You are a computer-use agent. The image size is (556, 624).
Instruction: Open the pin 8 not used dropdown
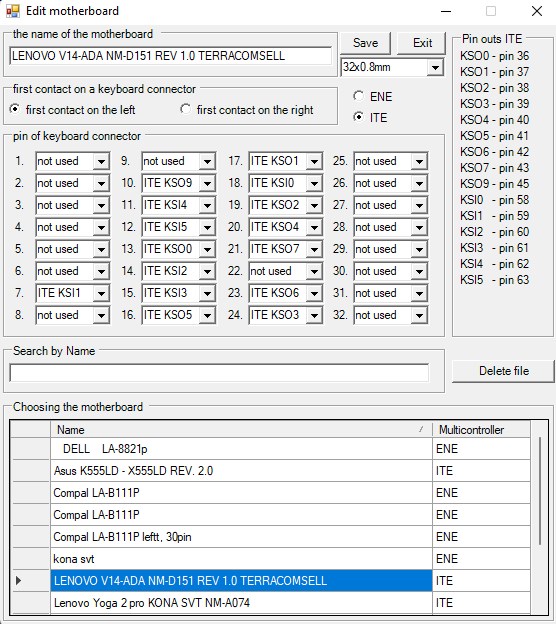[101, 316]
